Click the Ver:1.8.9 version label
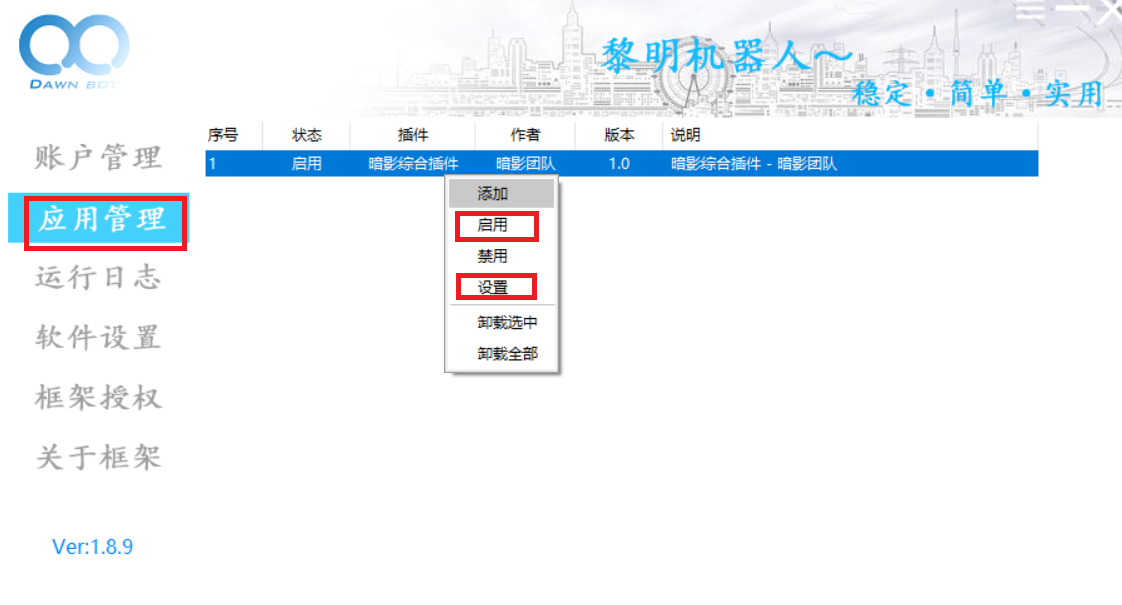The width and height of the screenshot is (1122, 605). 92,547
